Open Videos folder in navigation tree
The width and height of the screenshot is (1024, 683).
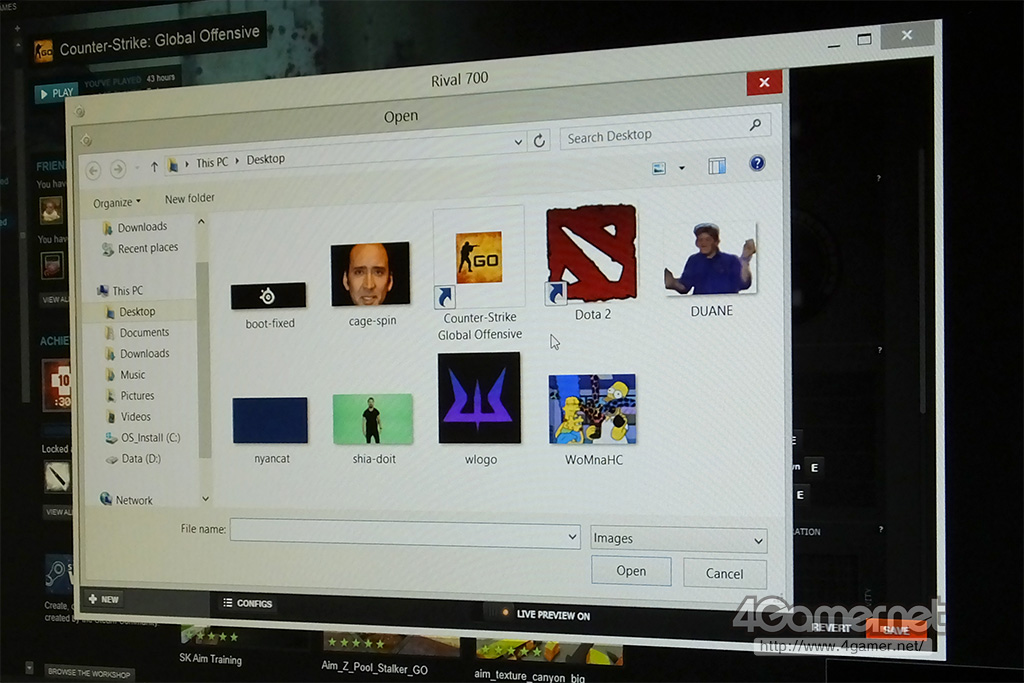point(128,417)
